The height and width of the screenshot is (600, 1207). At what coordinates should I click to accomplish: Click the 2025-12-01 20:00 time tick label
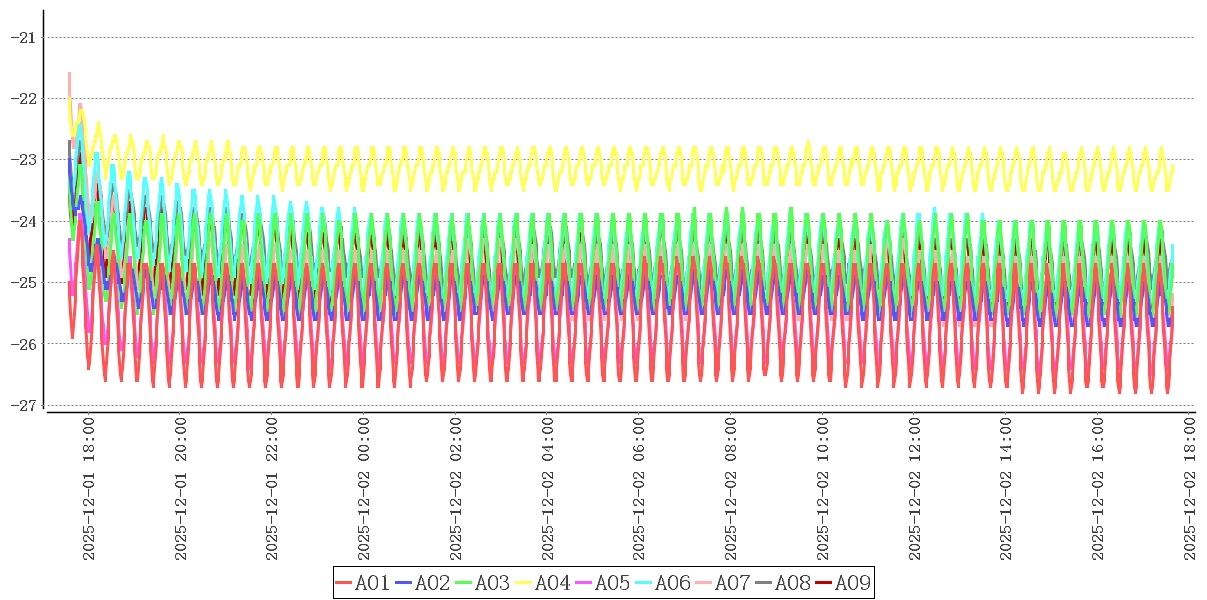(x=180, y=489)
